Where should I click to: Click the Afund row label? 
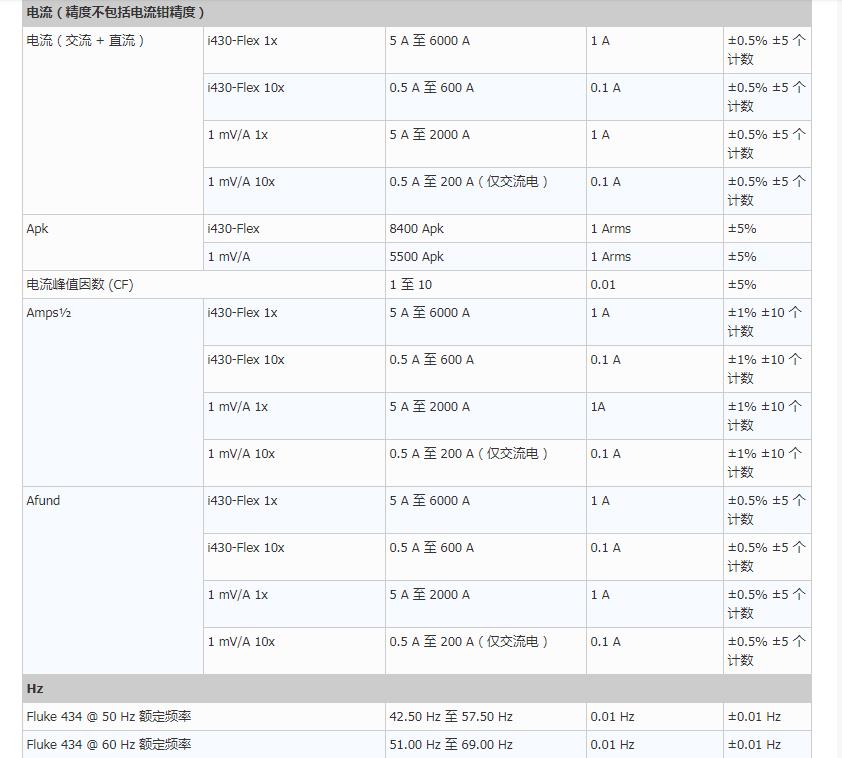point(43,501)
